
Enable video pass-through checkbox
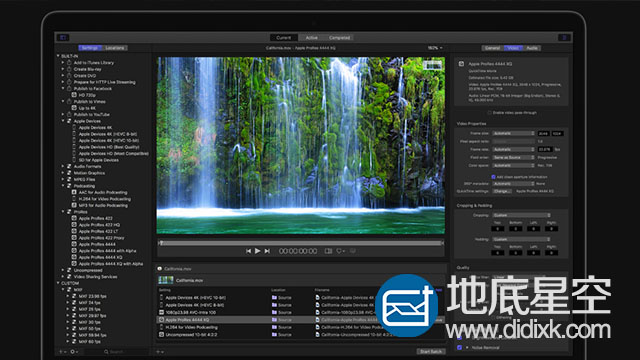[x=489, y=113]
